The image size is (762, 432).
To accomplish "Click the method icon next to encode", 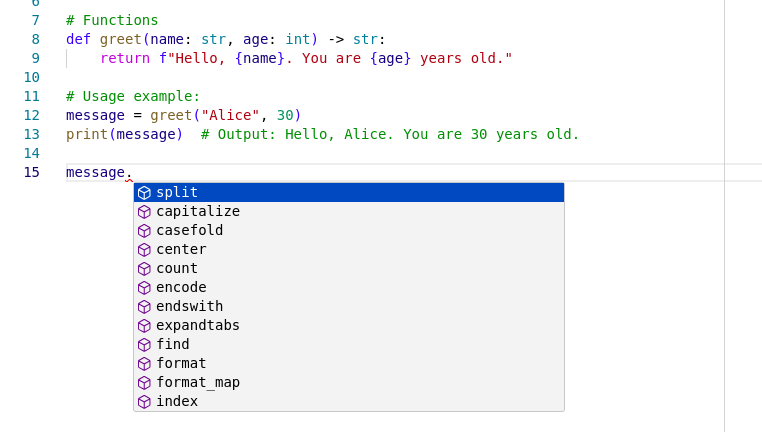I will (144, 287).
